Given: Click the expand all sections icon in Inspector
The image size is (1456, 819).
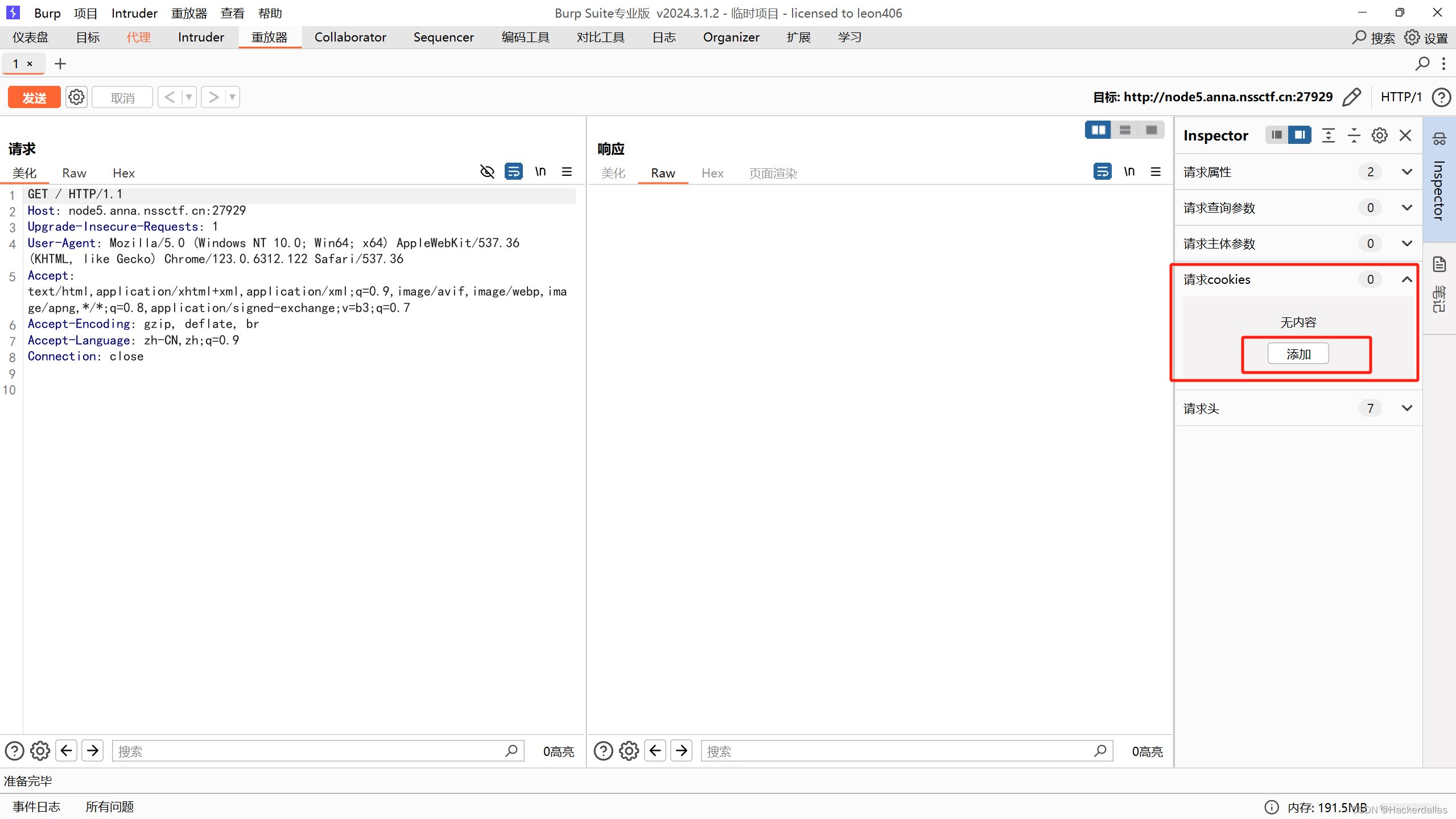Looking at the screenshot, I should click(1328, 135).
